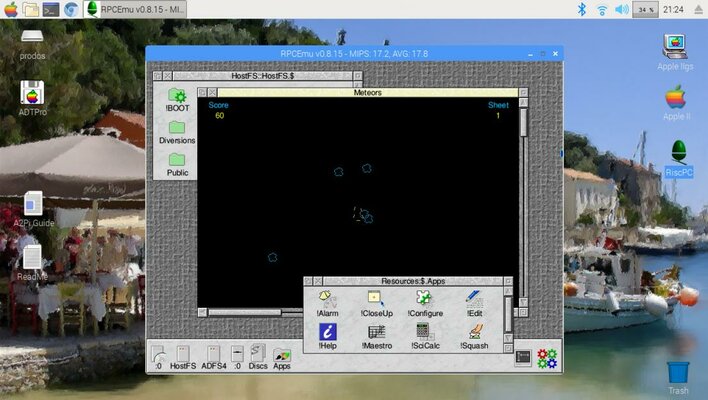
Task: Click the Meteors horizontal scrollbar thumb
Action: point(245,312)
